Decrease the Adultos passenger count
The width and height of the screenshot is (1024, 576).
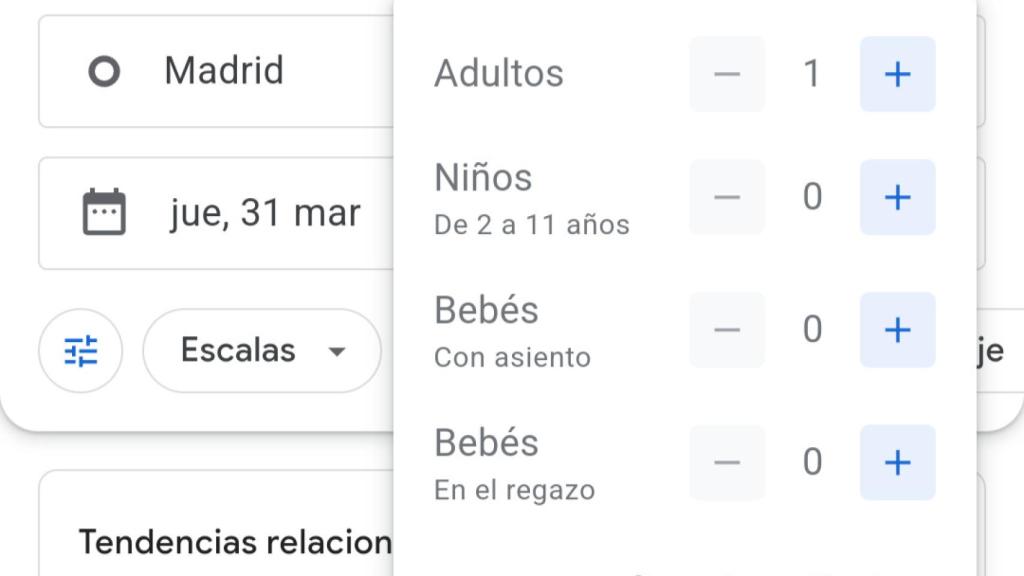727,74
